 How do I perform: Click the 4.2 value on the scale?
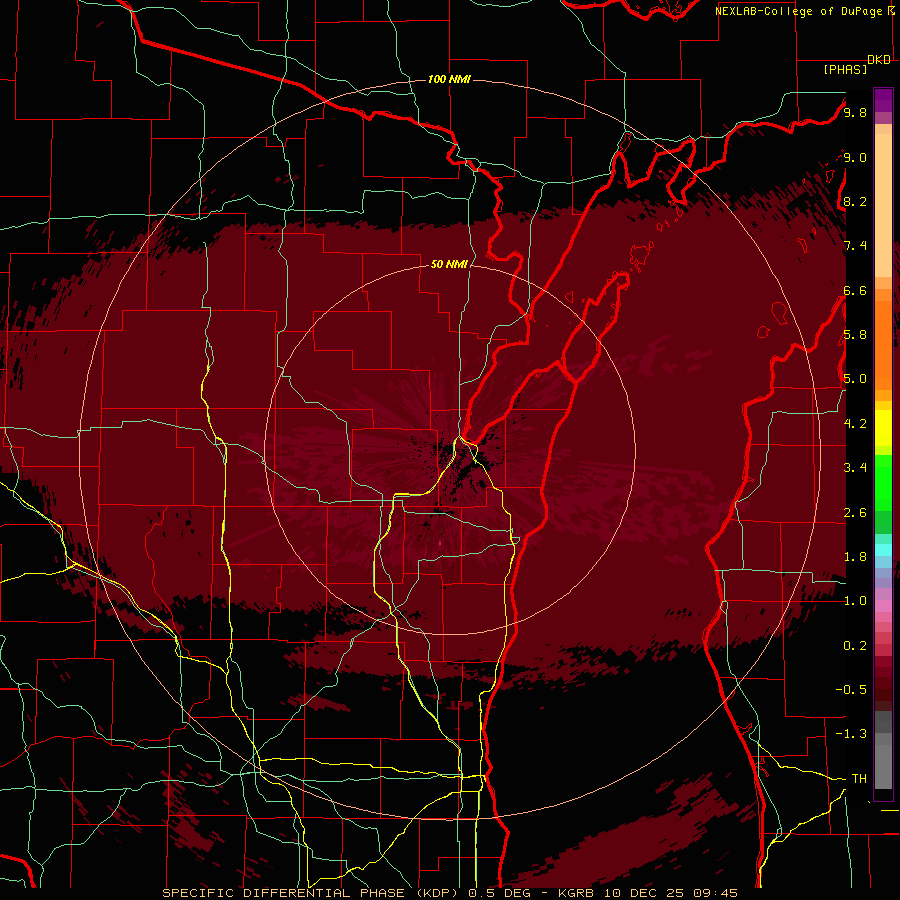coord(855,424)
